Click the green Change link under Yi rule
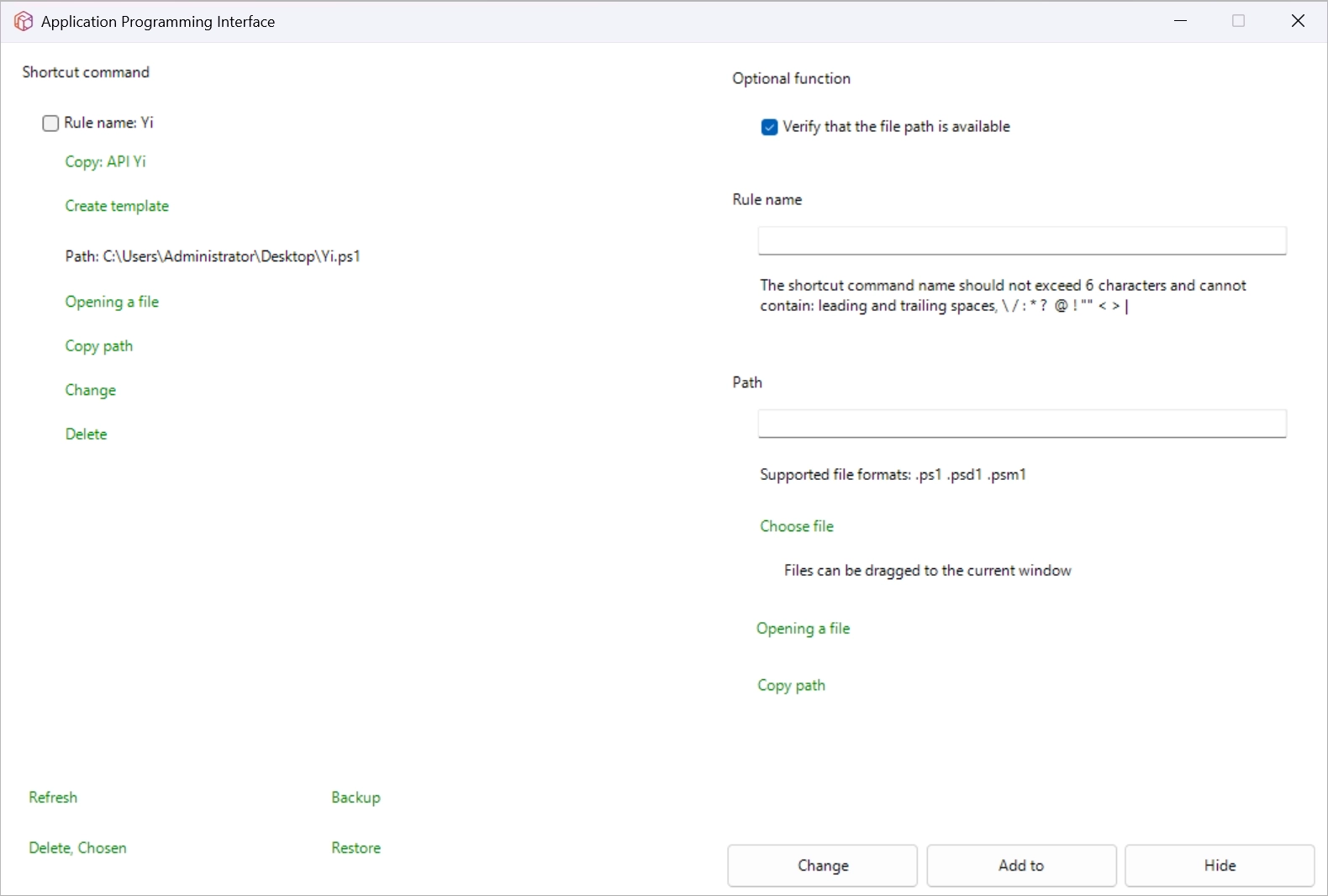1328x896 pixels. 91,390
